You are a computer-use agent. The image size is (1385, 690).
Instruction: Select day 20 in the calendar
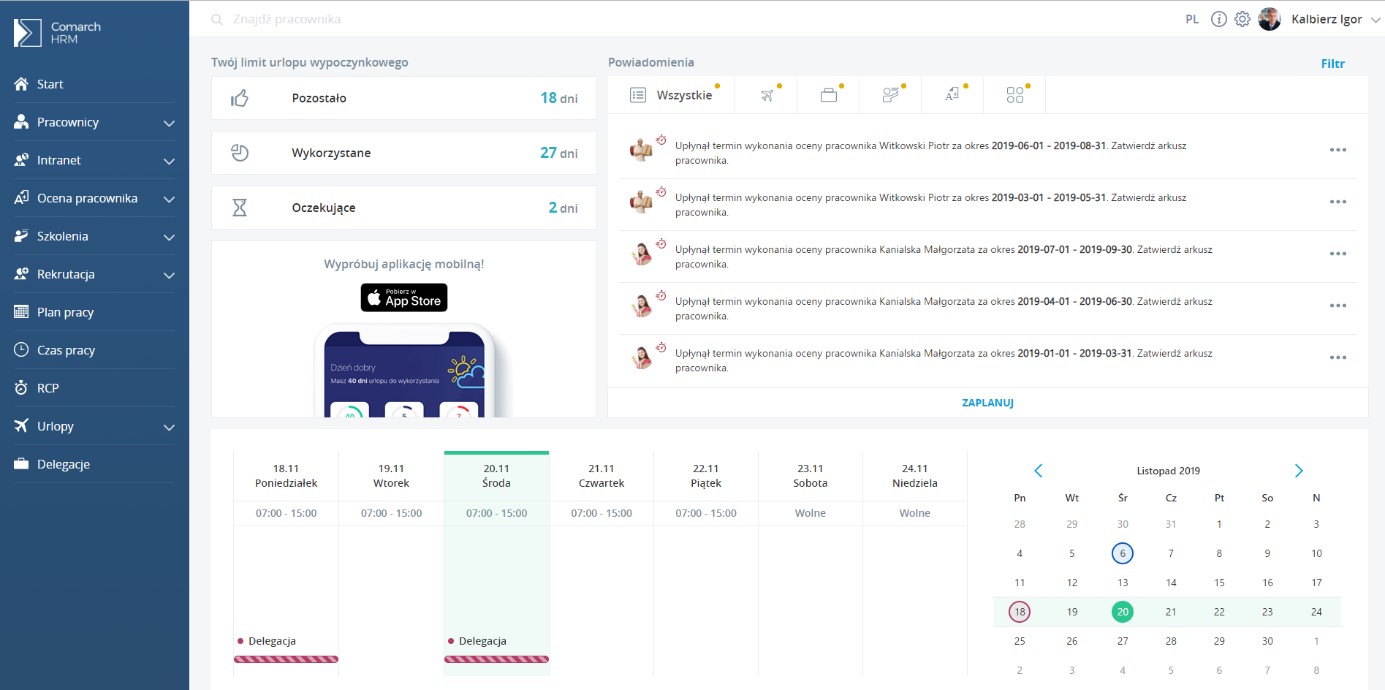click(x=1123, y=612)
